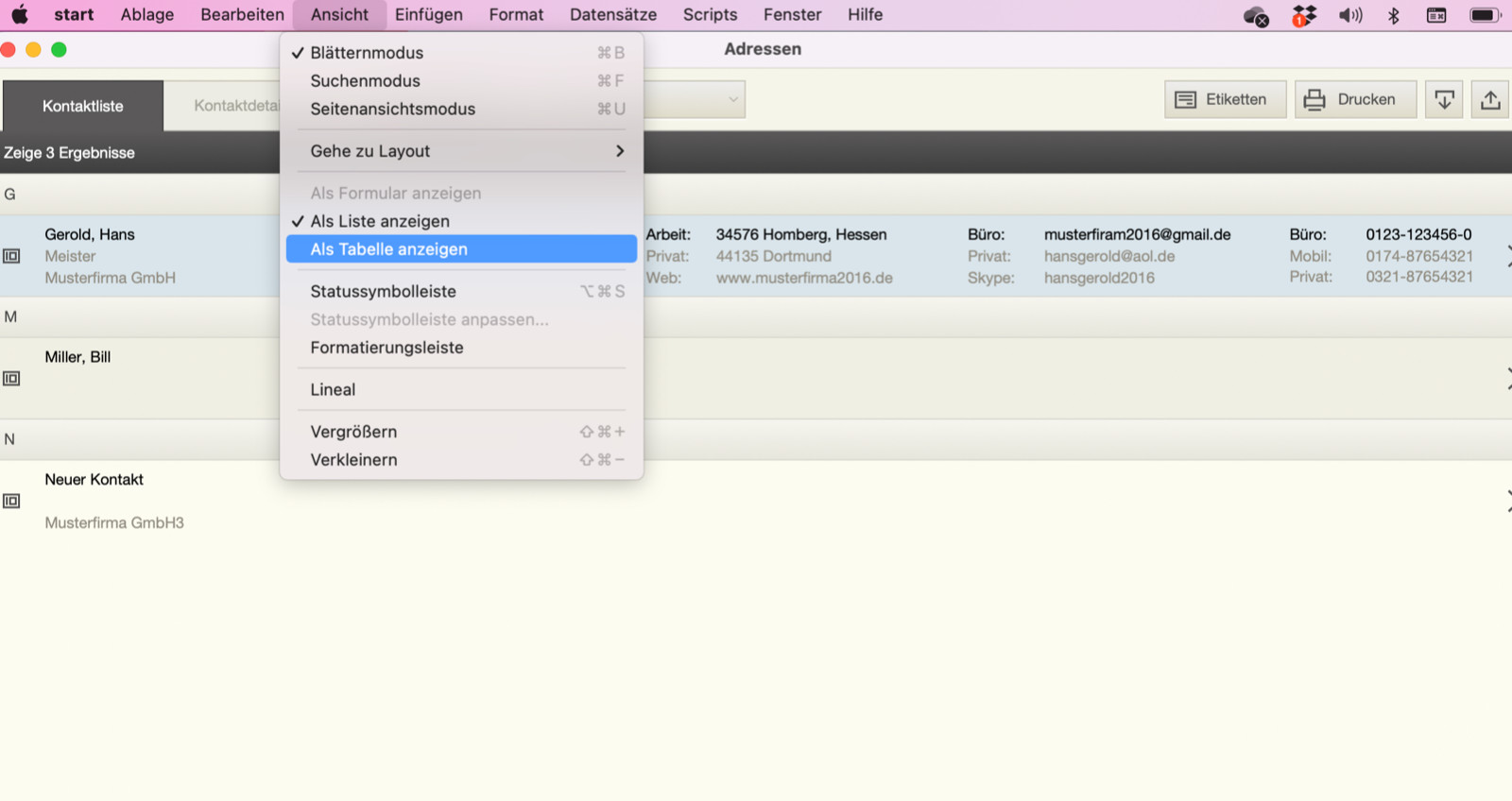Image resolution: width=1512 pixels, height=801 pixels.
Task: Open detail icon for Neuer Kontakt
Action: pos(11,502)
